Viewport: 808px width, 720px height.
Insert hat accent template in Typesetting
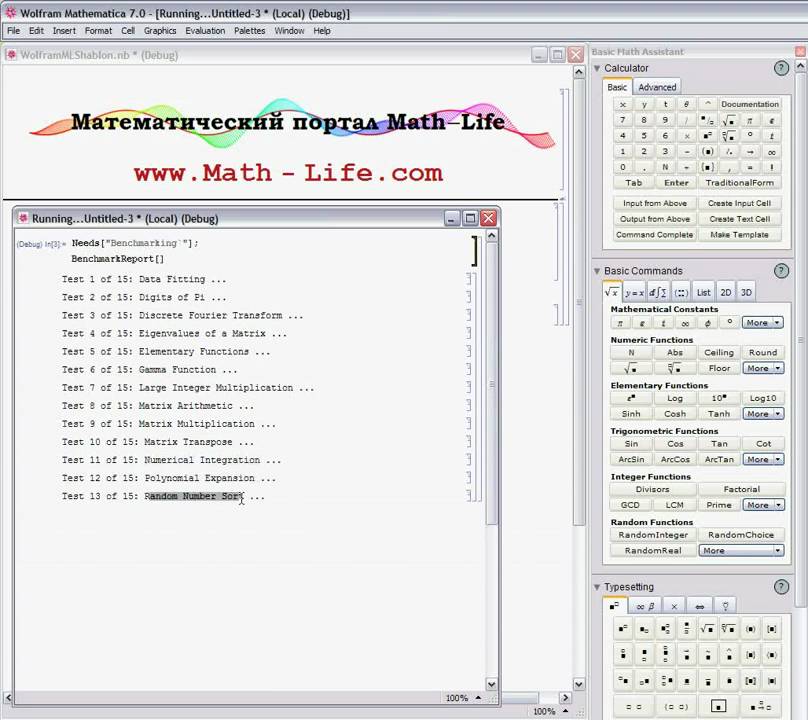(x=729, y=655)
